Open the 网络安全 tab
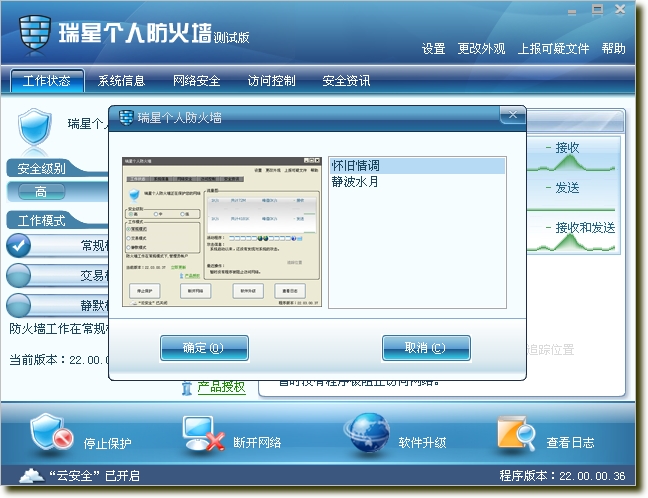Image resolution: width=648 pixels, height=498 pixels. tap(196, 81)
